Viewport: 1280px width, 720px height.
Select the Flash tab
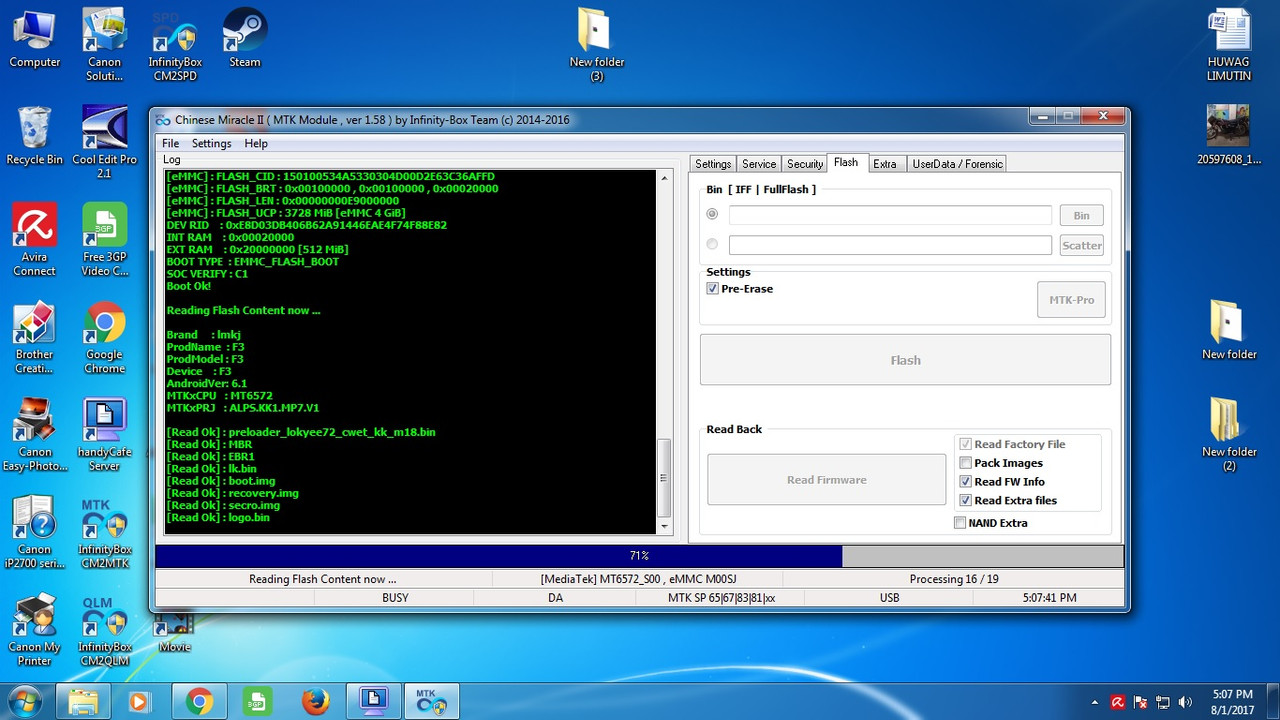tap(846, 162)
